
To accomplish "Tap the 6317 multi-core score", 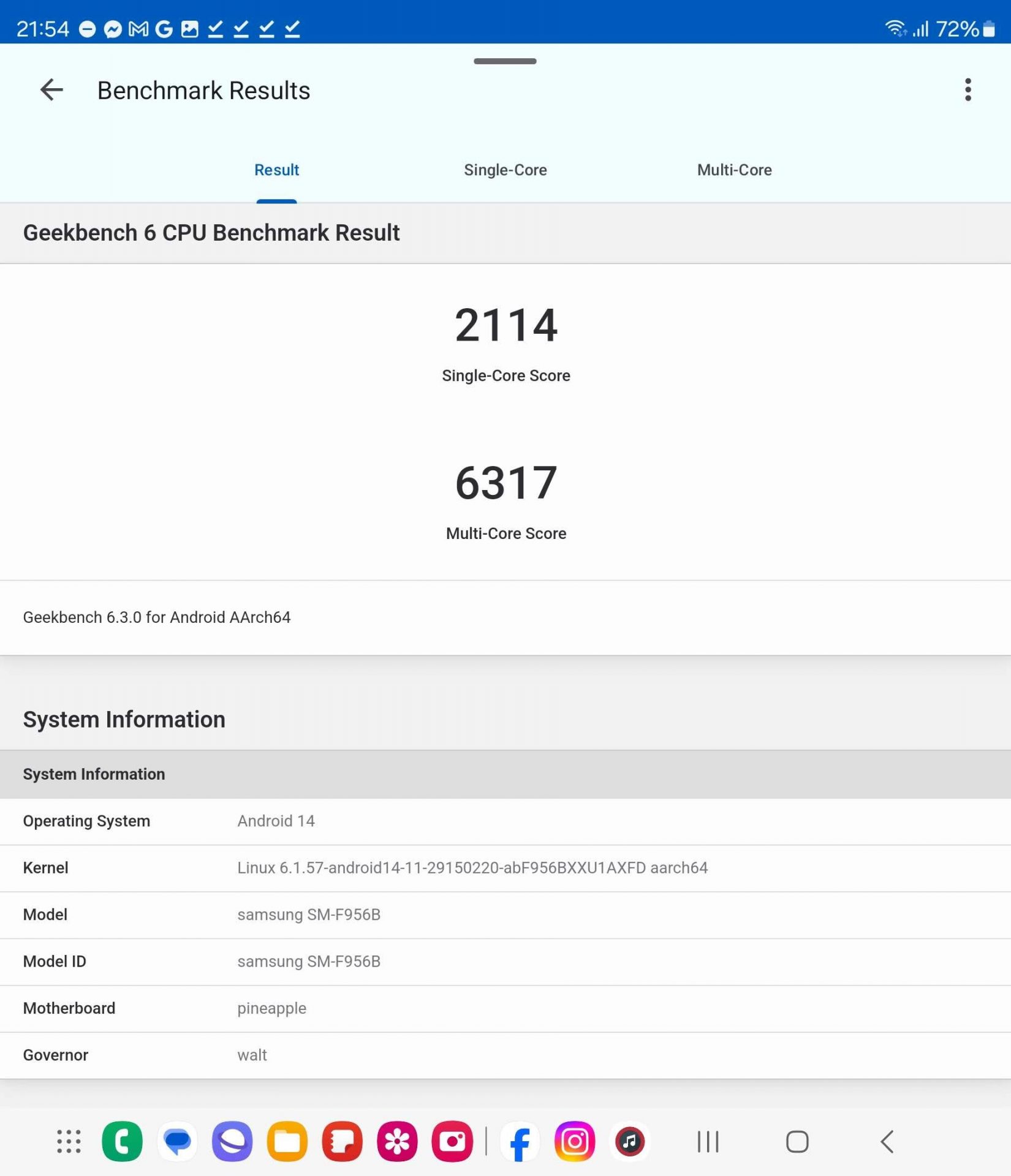I will click(x=505, y=483).
